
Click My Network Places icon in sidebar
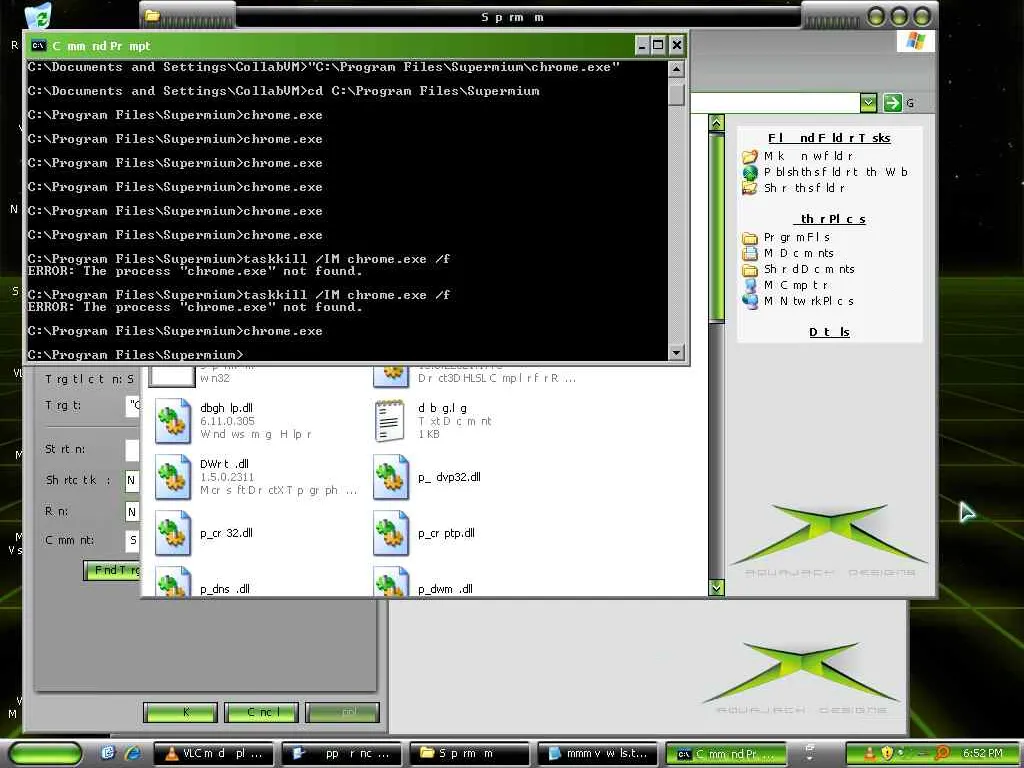[x=750, y=301]
